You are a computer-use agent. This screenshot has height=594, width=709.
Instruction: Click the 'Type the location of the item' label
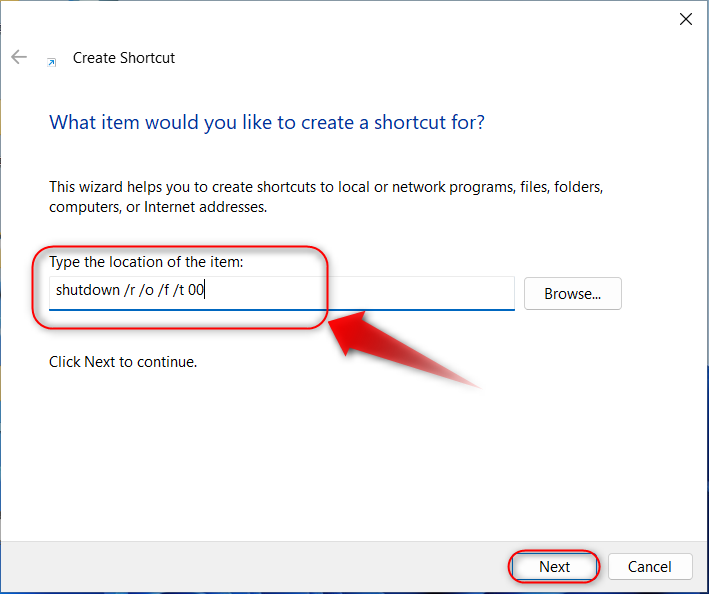click(x=146, y=262)
